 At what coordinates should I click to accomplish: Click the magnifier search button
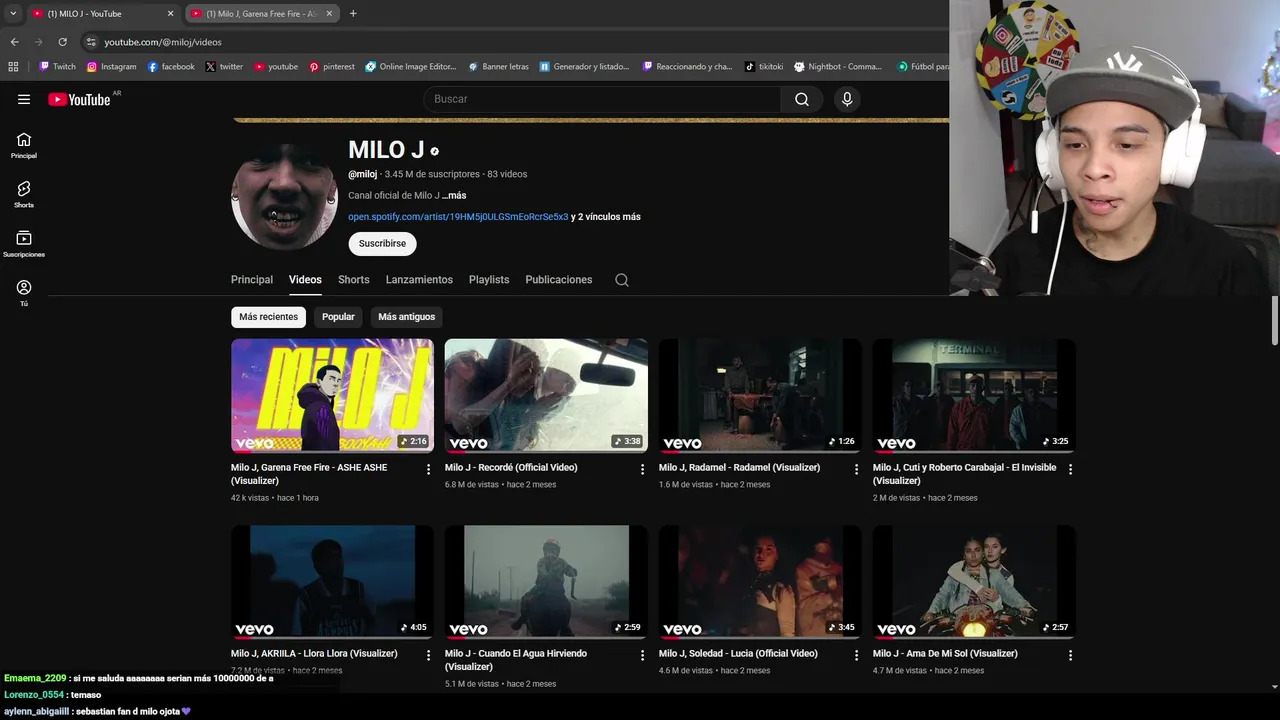pyautogui.click(x=801, y=99)
